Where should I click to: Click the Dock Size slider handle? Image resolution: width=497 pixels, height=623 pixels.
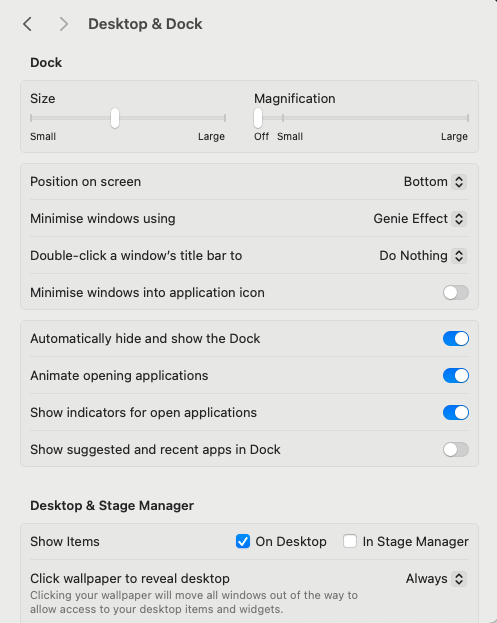pyautogui.click(x=115, y=118)
